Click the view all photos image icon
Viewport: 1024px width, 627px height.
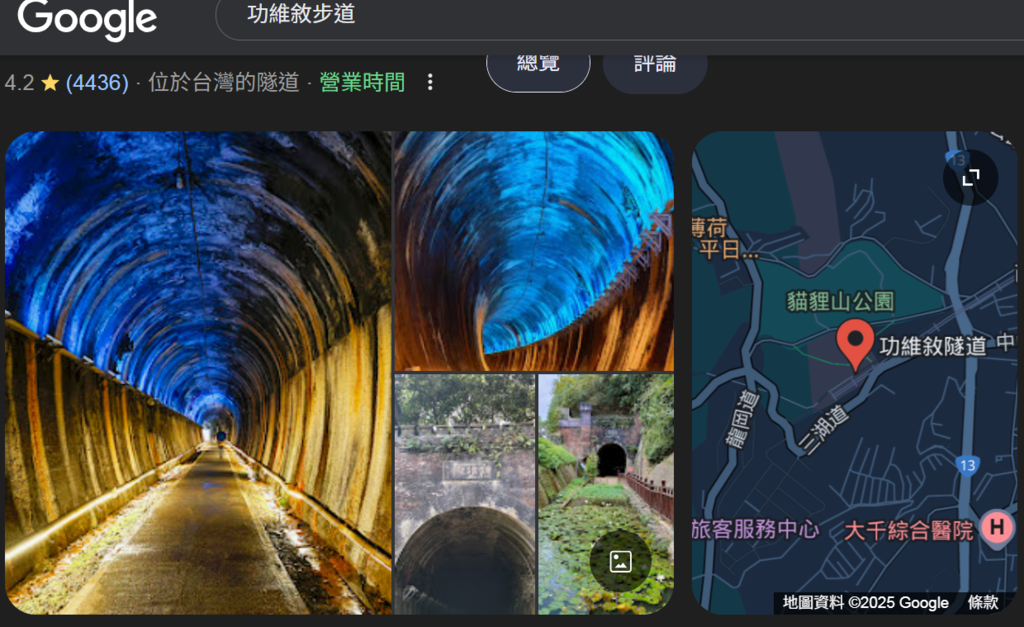620,561
